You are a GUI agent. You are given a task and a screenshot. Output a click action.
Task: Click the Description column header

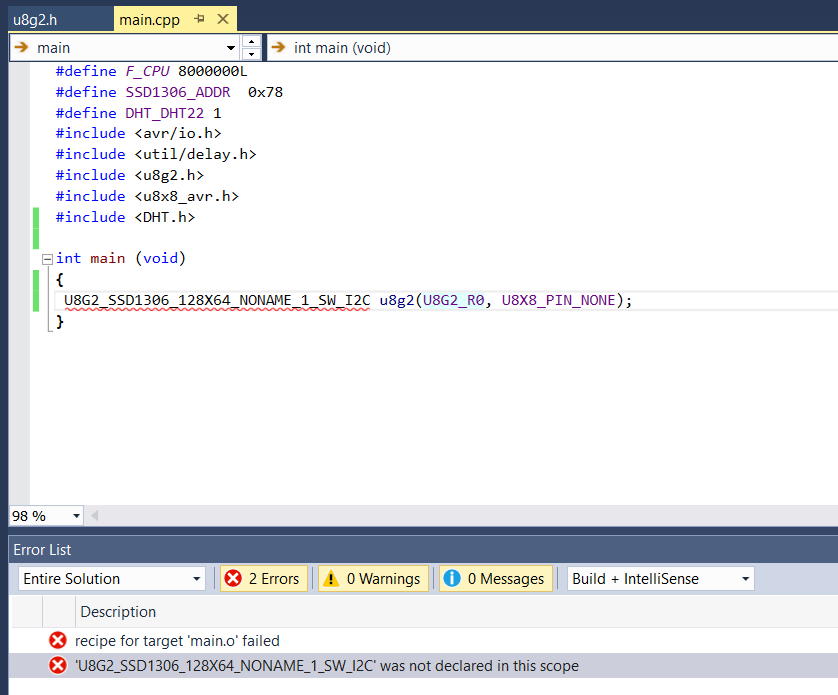(117, 612)
